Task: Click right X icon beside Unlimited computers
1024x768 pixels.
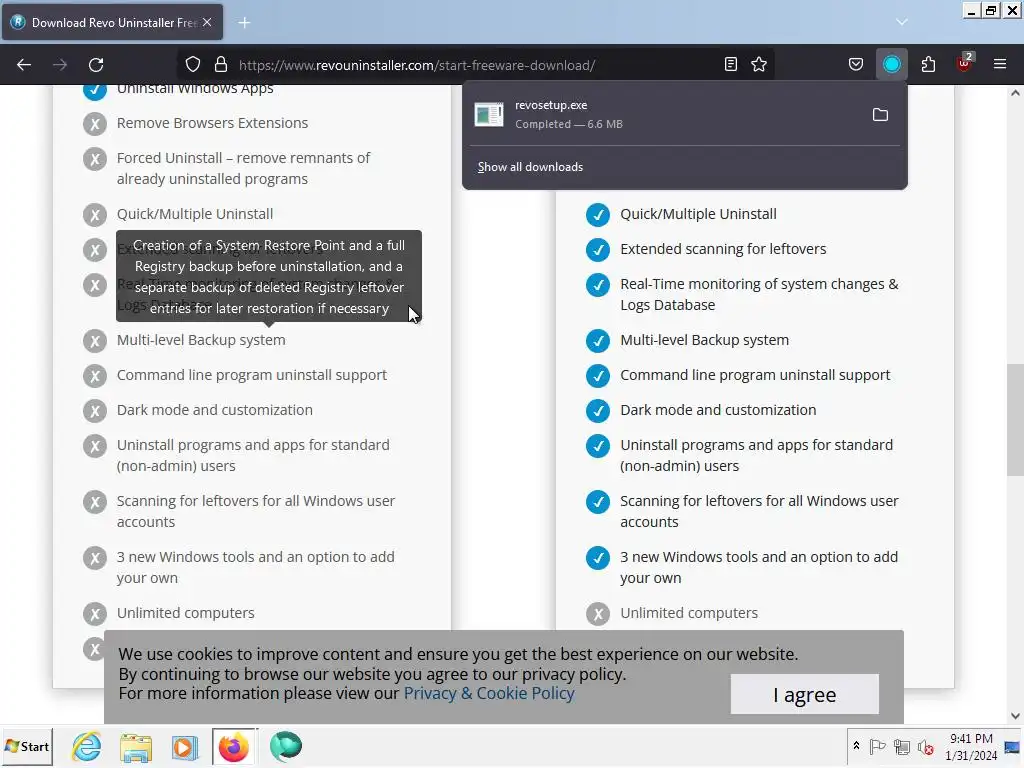Action: pos(598,614)
